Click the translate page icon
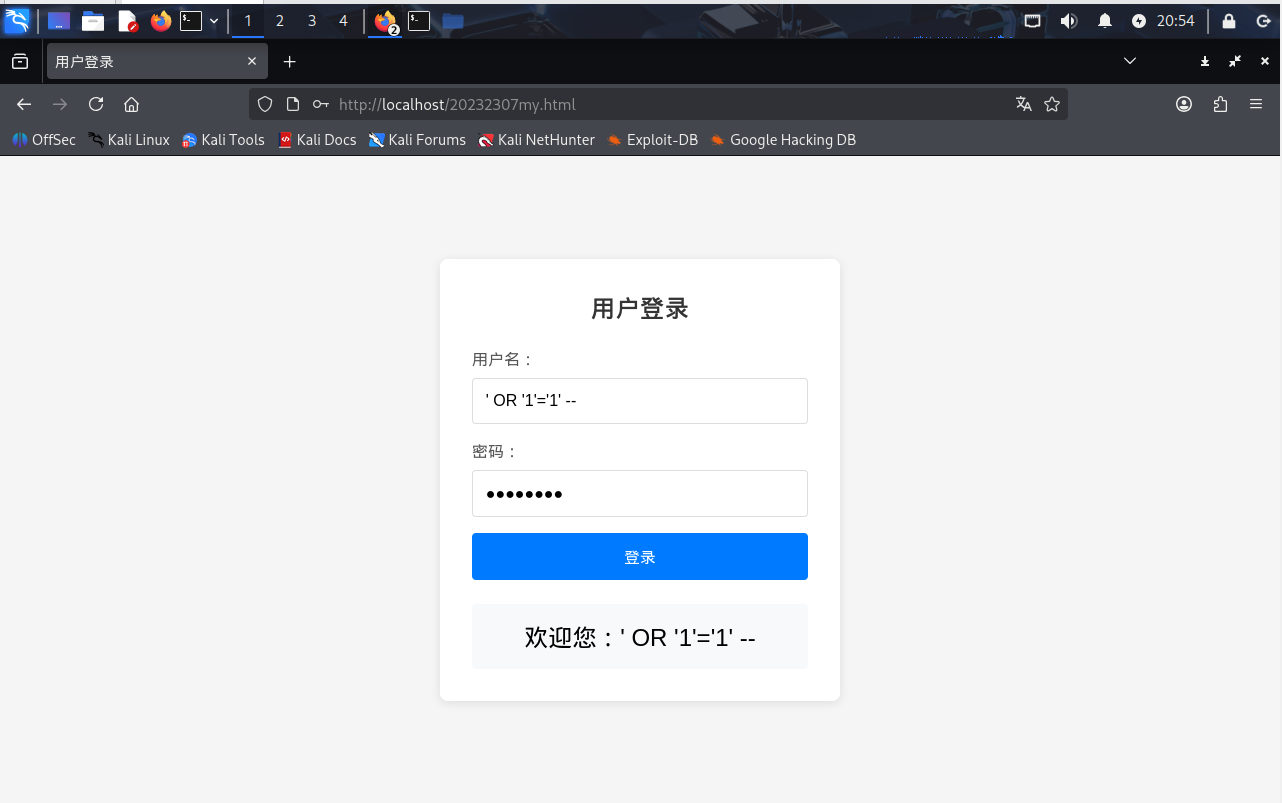Image resolution: width=1282 pixels, height=803 pixels. pyautogui.click(x=1023, y=104)
